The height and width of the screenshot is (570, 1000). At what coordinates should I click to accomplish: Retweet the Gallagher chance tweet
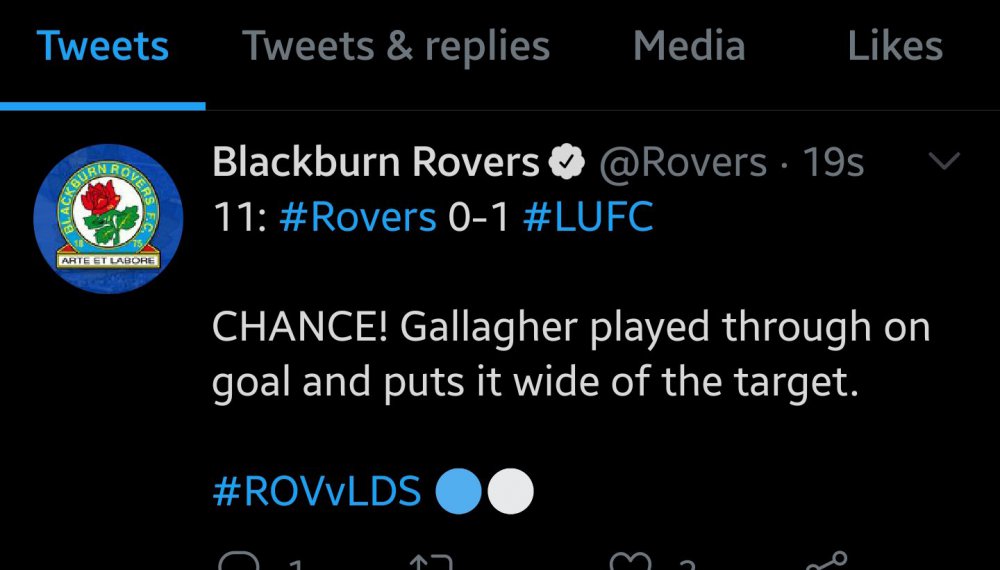(432, 562)
